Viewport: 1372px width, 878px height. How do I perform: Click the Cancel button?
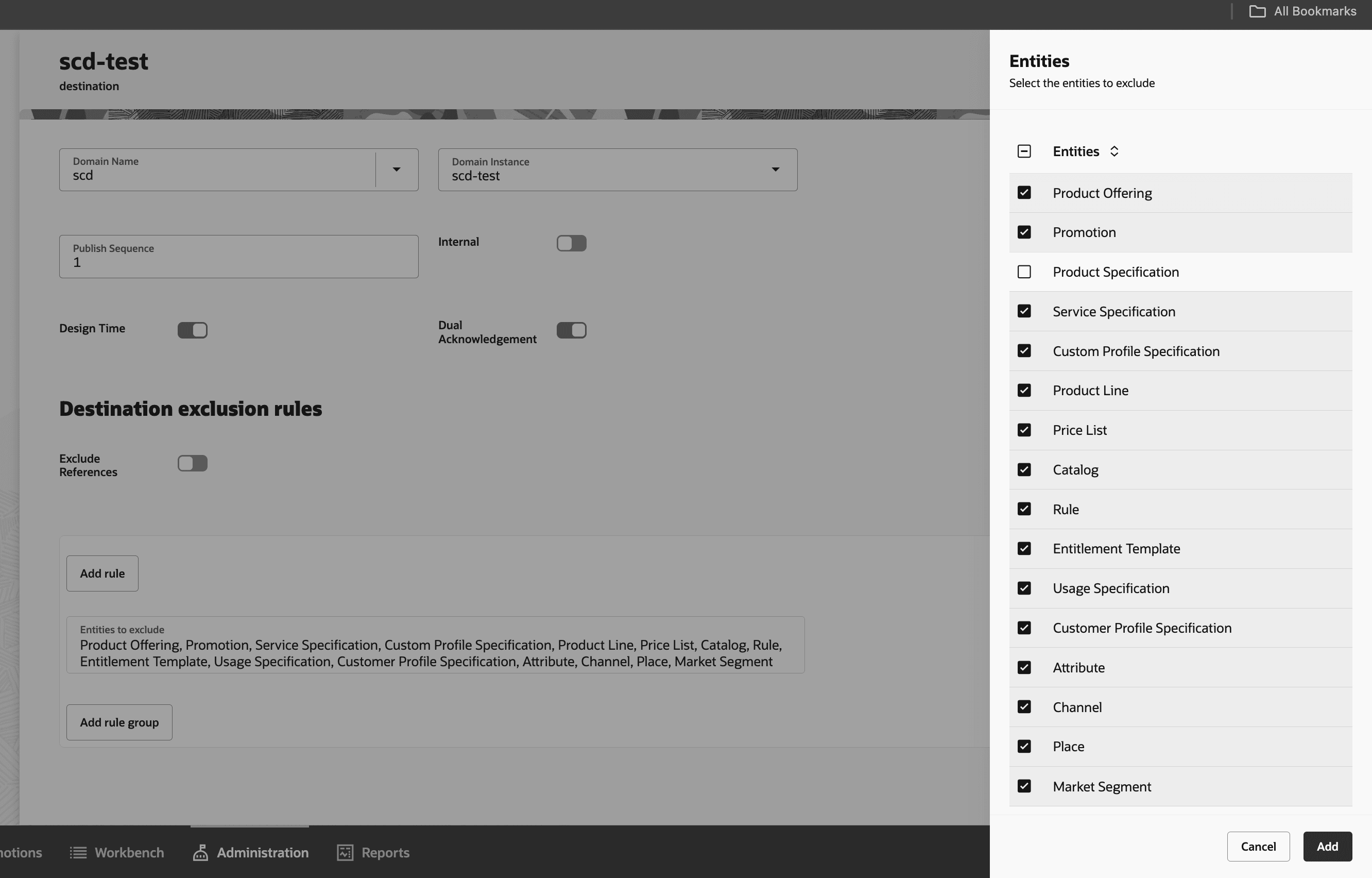[1258, 846]
